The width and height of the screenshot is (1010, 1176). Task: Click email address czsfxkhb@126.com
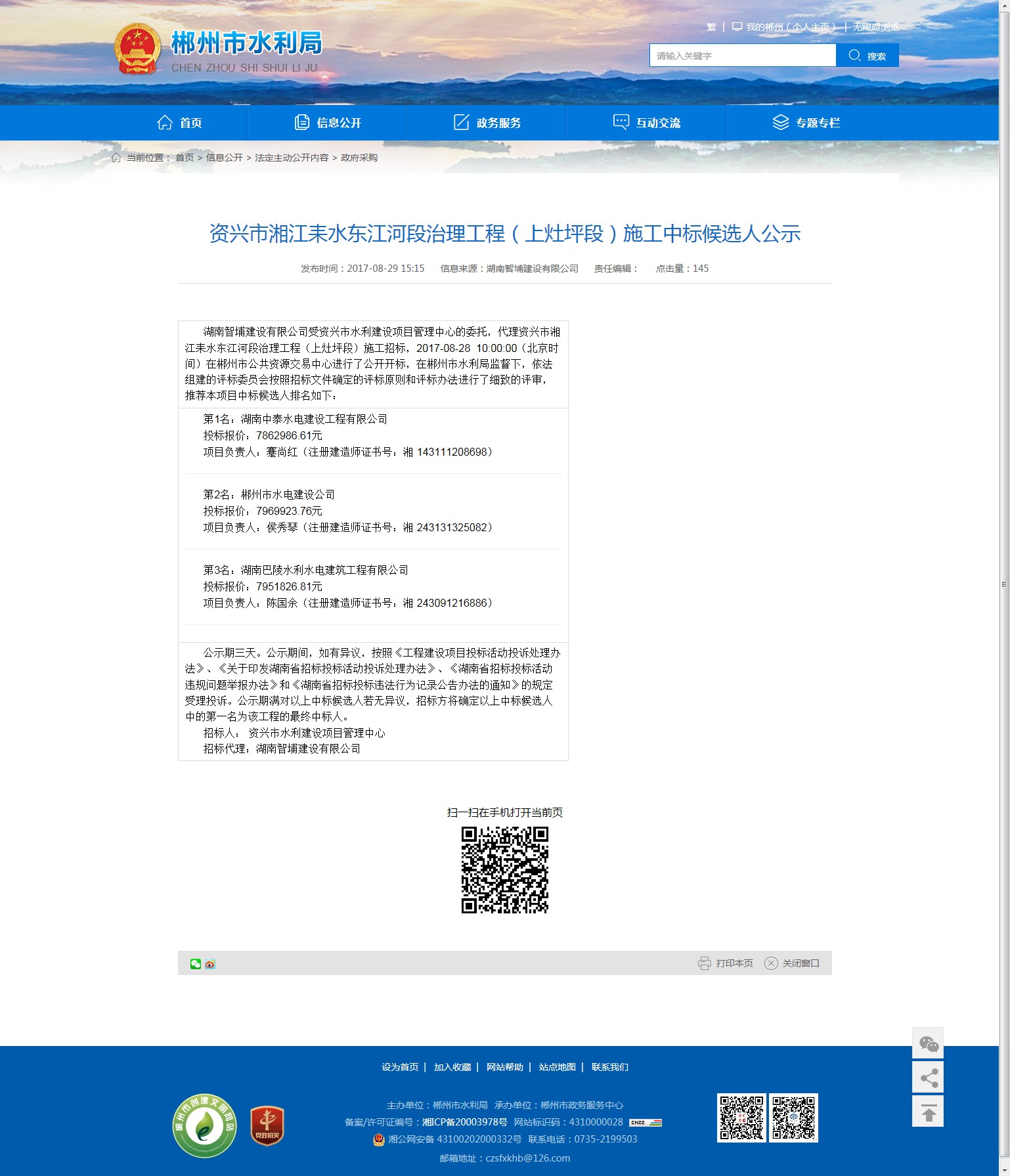click(527, 1158)
